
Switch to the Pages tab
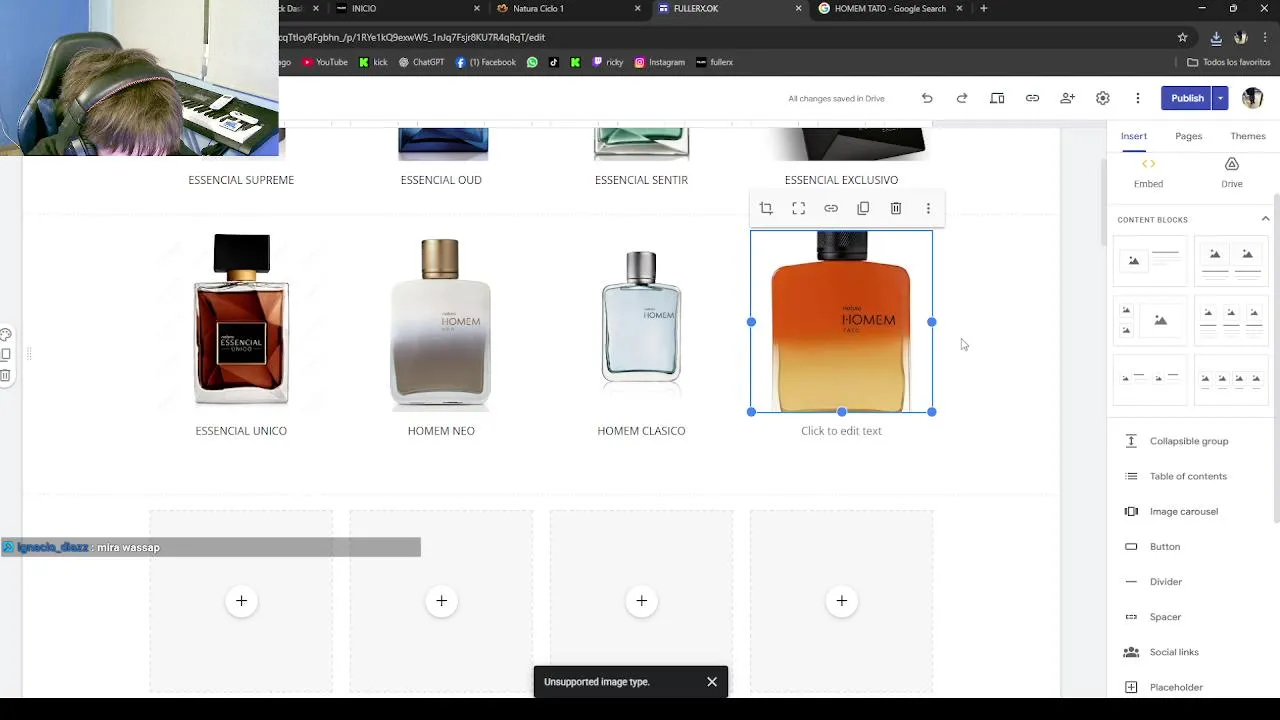point(1188,136)
